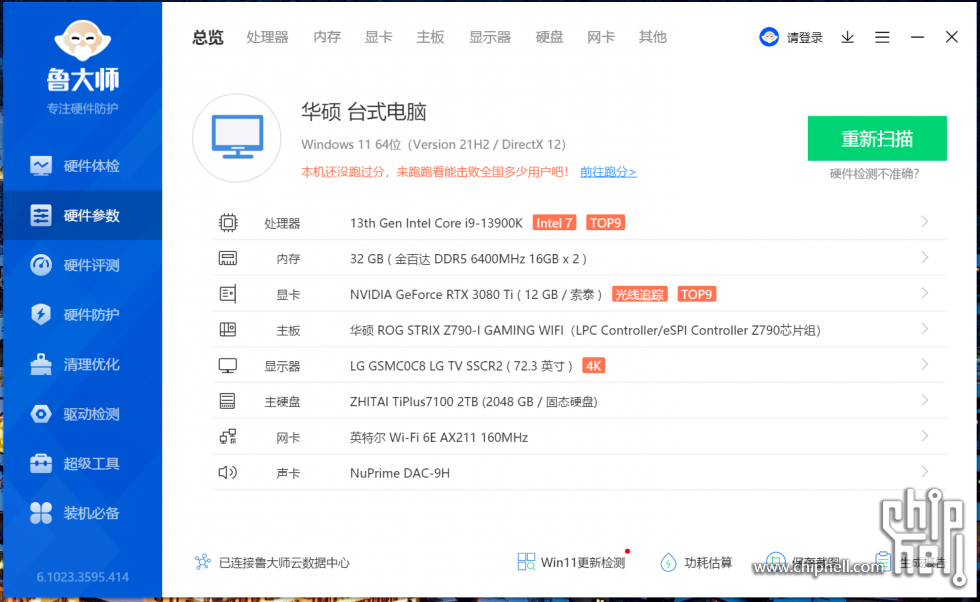The height and width of the screenshot is (602, 980).
Task: Open Win11更新检测 tool
Action: (572, 562)
